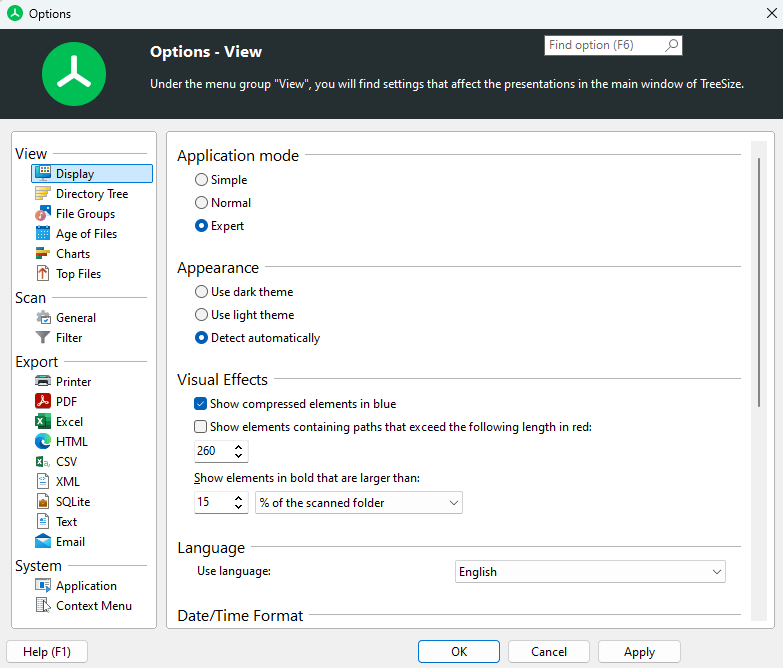Go to Charts settings
Image resolution: width=783 pixels, height=668 pixels.
73,254
